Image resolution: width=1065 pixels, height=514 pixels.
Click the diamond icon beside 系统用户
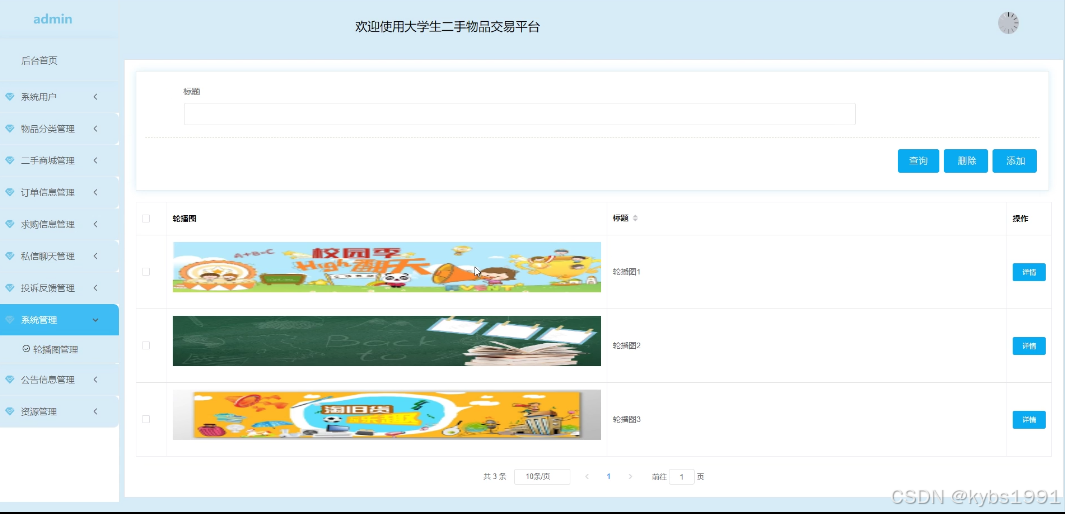(x=10, y=97)
